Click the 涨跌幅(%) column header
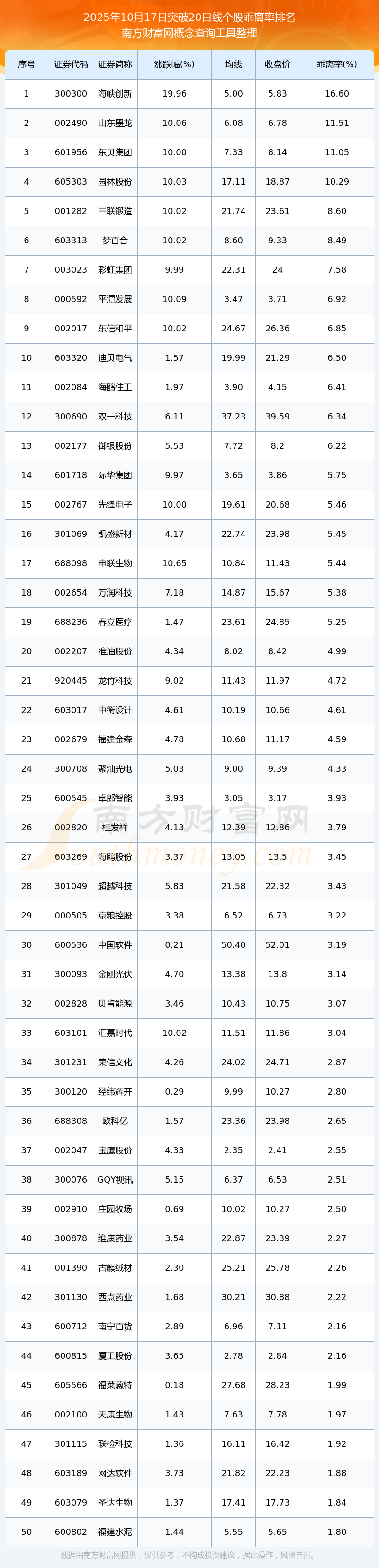This screenshot has height=1568, width=379. tap(174, 64)
